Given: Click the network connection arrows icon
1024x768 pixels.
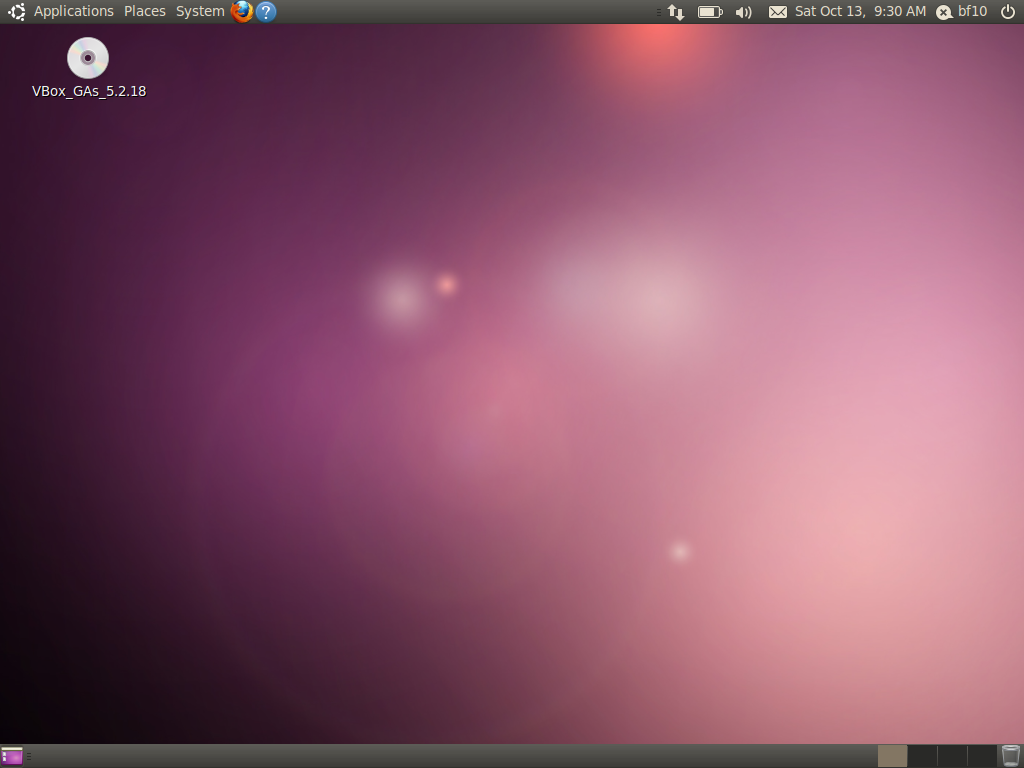Looking at the screenshot, I should tap(676, 12).
